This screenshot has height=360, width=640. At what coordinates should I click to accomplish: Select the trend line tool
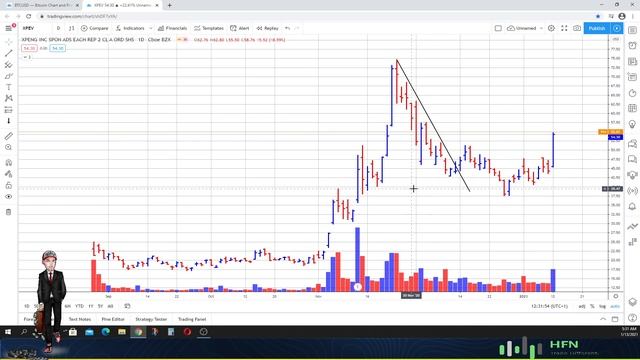click(x=9, y=53)
